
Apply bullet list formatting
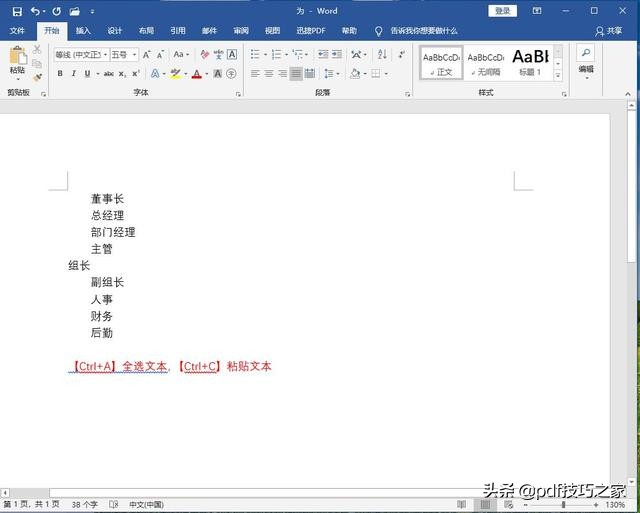[x=255, y=54]
